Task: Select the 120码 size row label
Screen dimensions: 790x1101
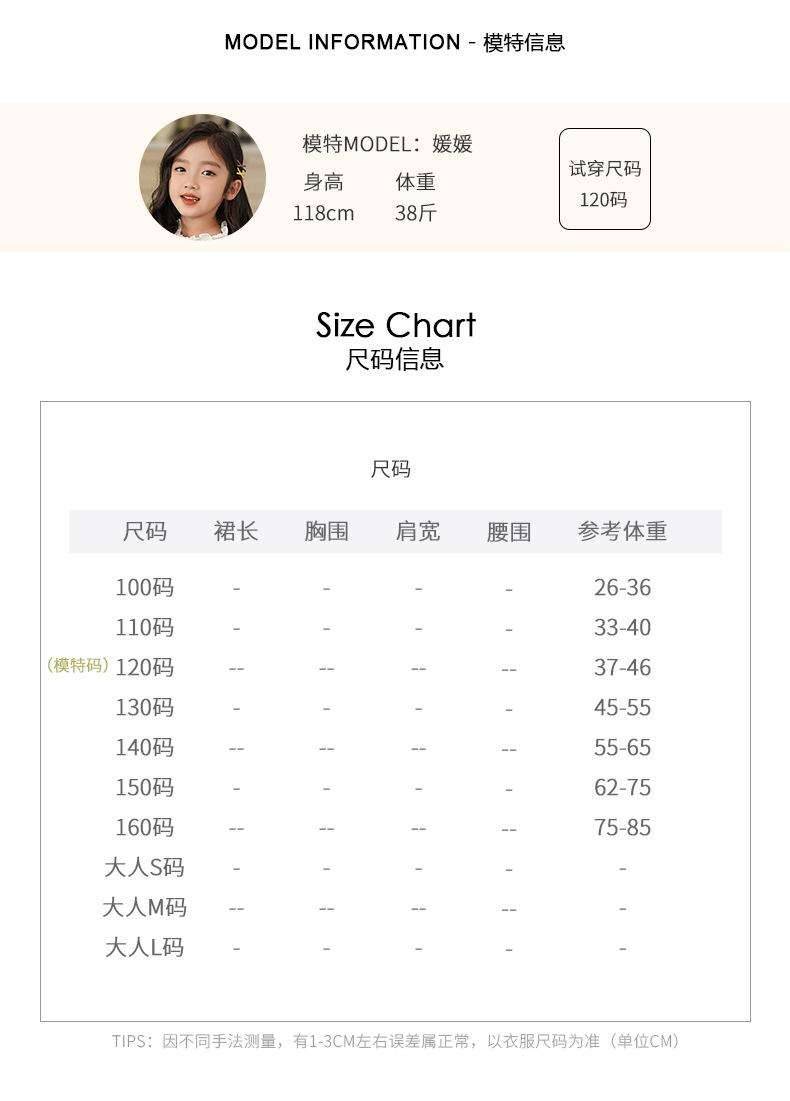Action: pyautogui.click(x=145, y=667)
